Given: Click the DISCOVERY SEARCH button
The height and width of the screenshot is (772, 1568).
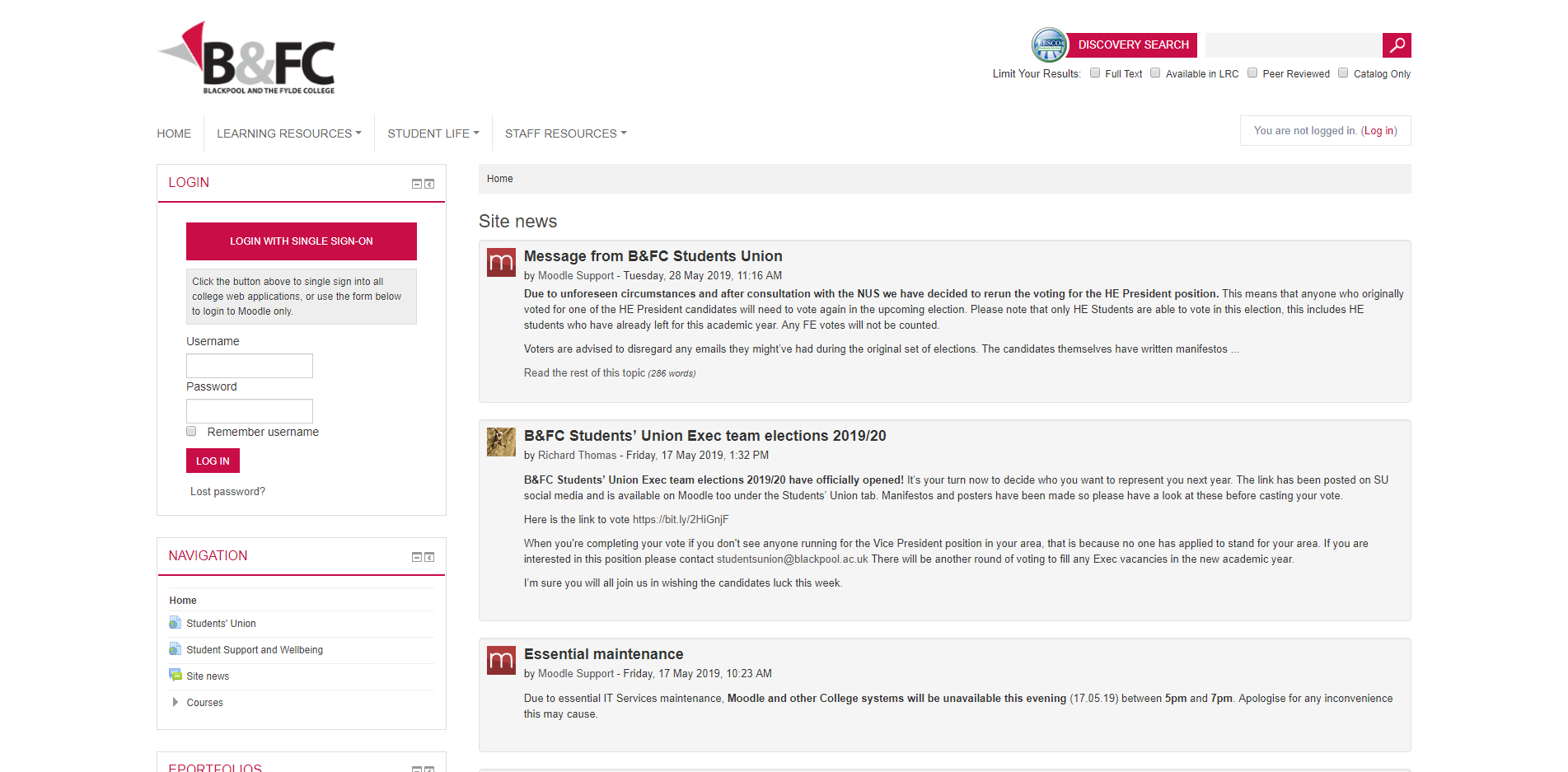Looking at the screenshot, I should (1132, 44).
